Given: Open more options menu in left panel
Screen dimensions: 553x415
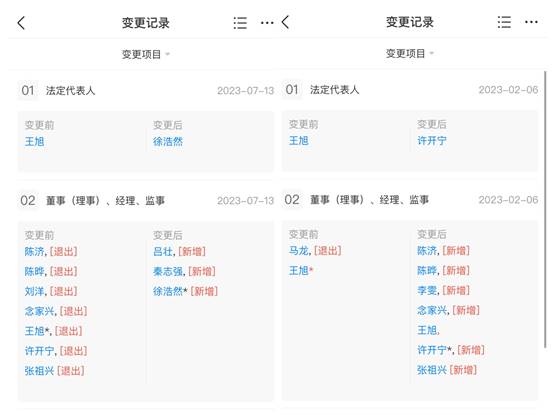Looking at the screenshot, I should [x=267, y=23].
